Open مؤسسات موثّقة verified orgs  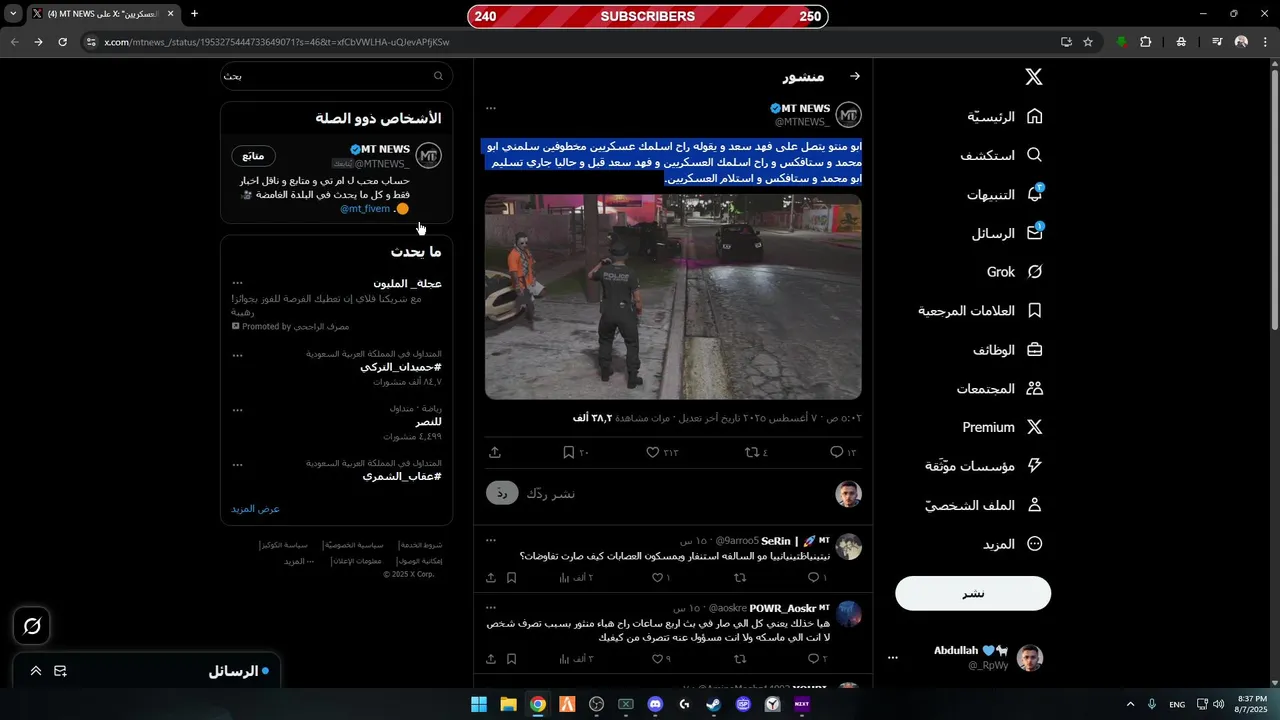[983, 466]
